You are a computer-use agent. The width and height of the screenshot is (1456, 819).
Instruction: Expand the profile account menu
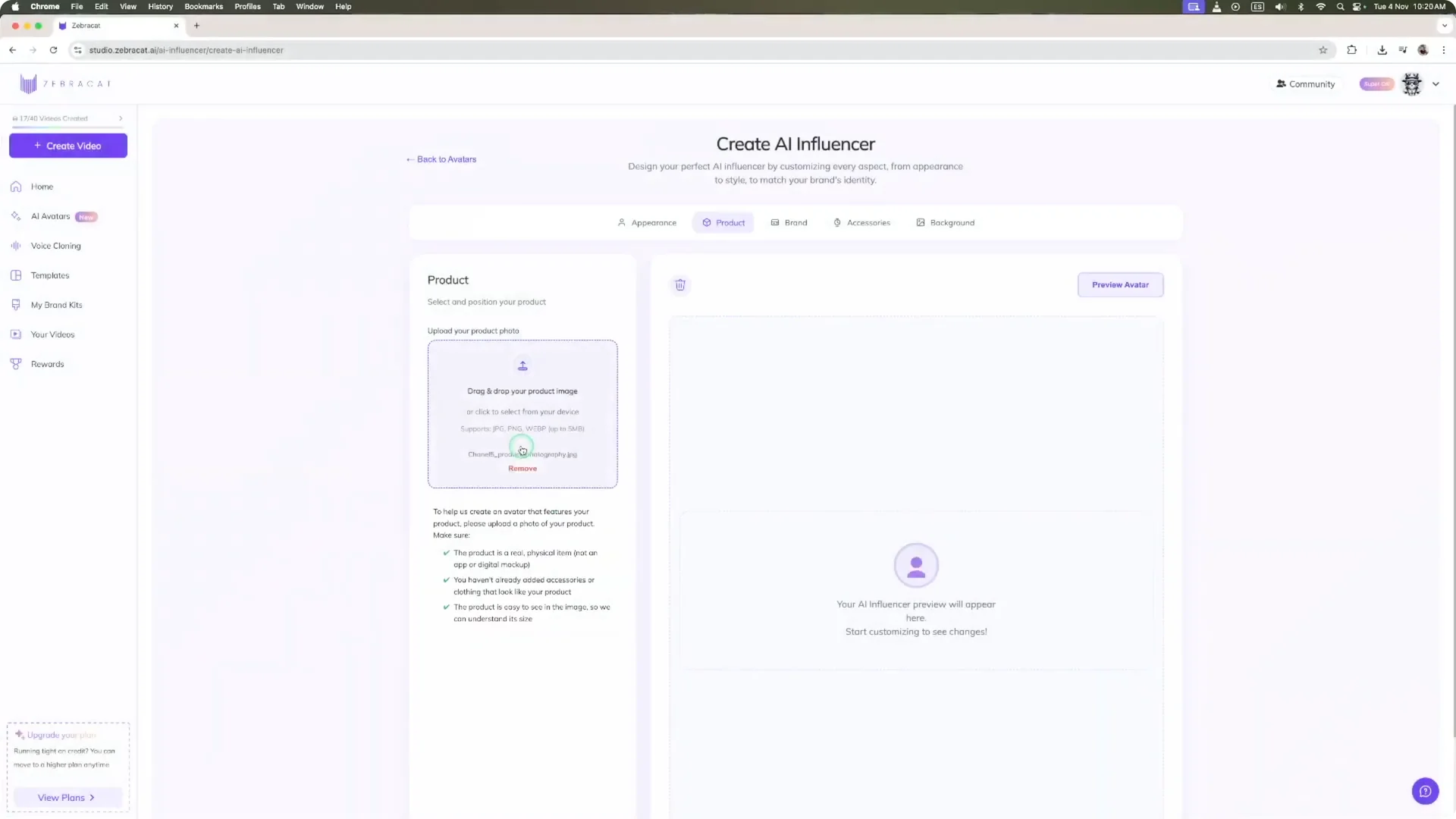(x=1436, y=83)
